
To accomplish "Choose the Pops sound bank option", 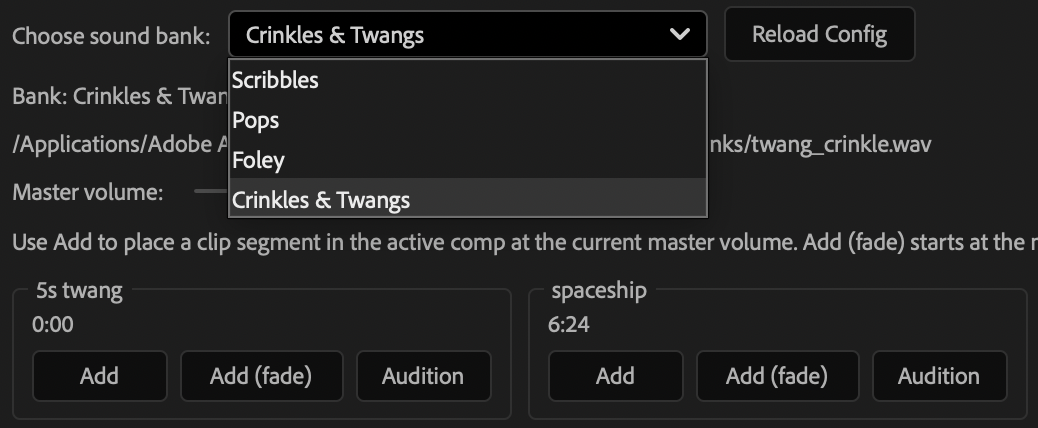I will [x=256, y=120].
